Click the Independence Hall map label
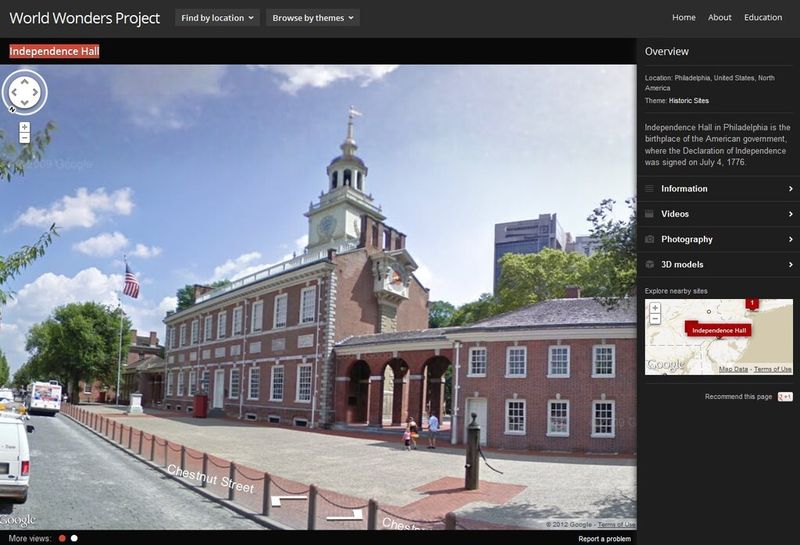The height and width of the screenshot is (545, 800). 719,330
